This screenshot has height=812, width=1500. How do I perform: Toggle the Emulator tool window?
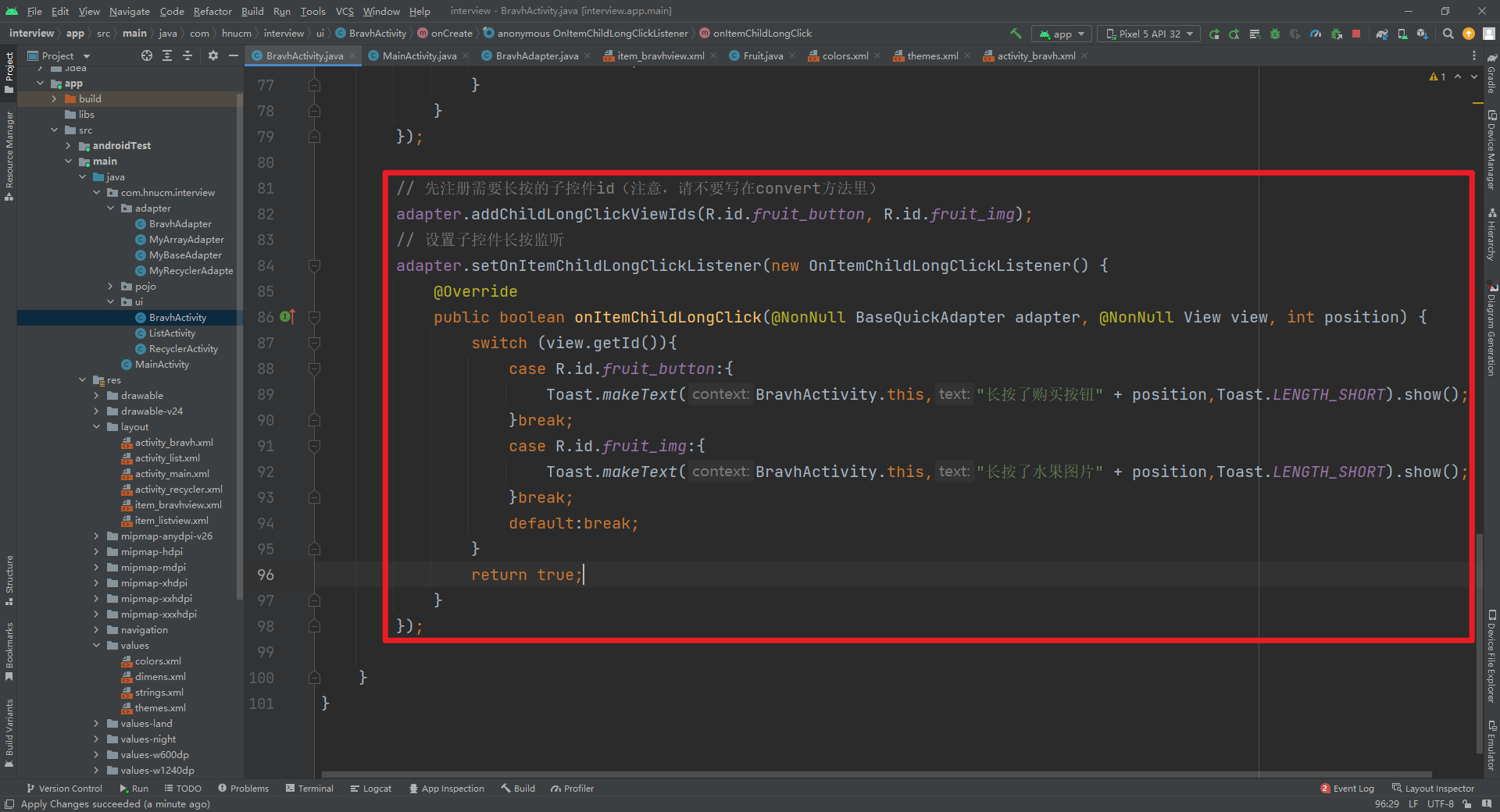tap(1491, 746)
